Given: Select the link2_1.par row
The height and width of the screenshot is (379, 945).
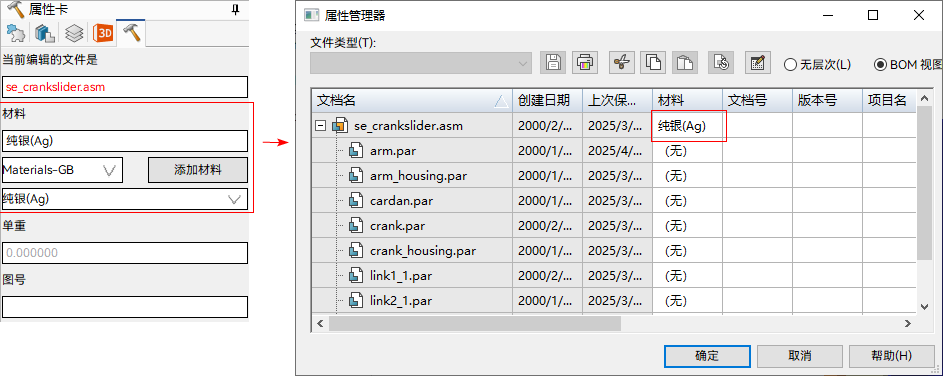Looking at the screenshot, I should point(614,301).
